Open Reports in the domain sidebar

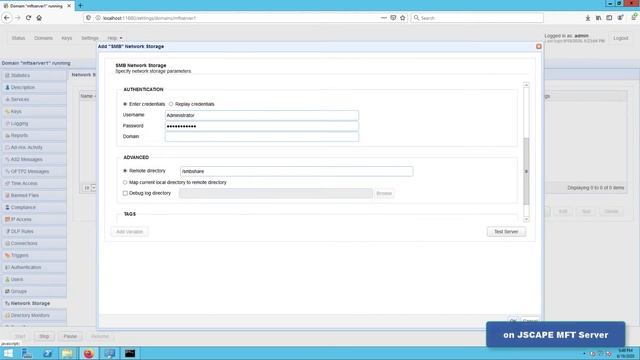33,136
